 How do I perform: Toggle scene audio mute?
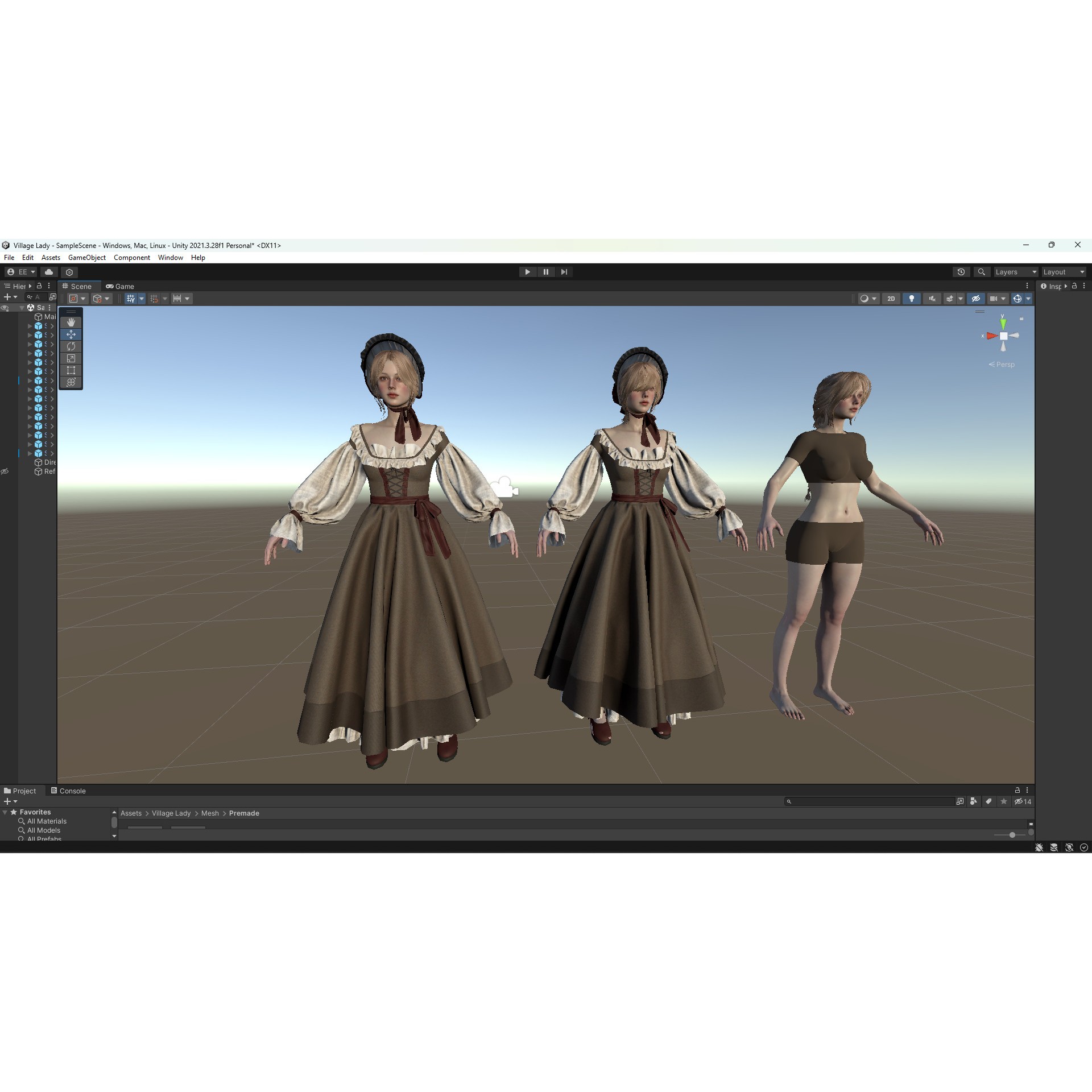tap(932, 299)
